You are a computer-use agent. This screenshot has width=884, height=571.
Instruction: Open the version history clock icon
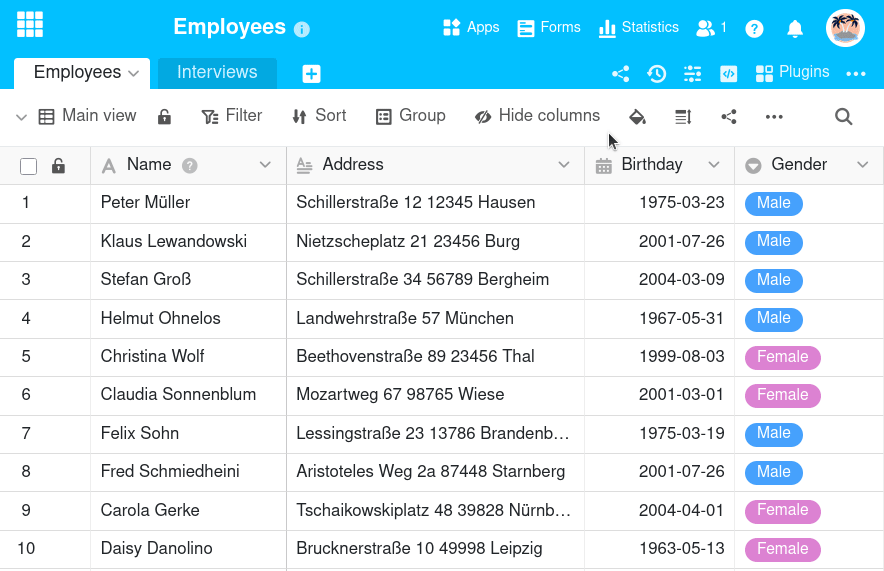(657, 73)
